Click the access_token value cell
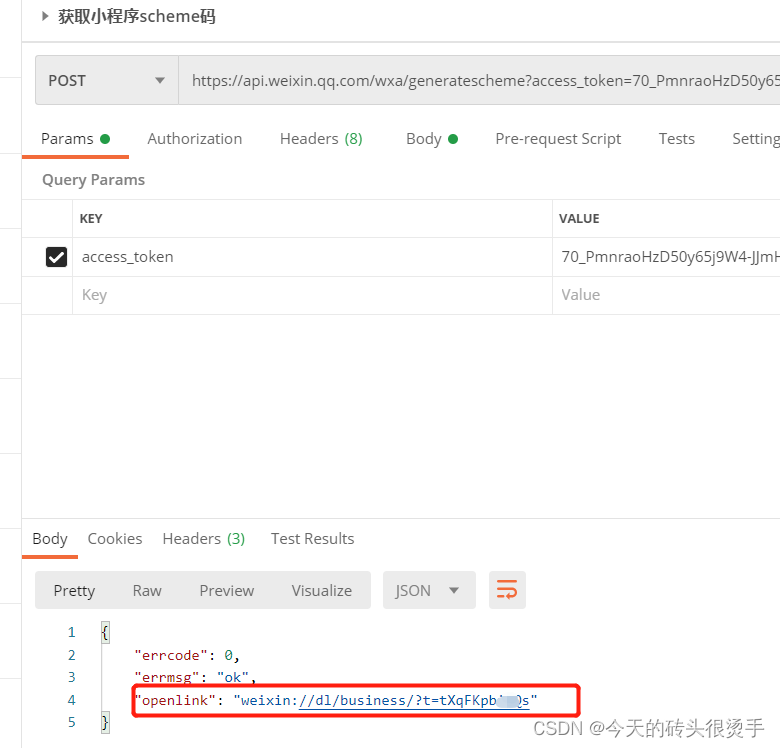This screenshot has height=748, width=780. 667,257
